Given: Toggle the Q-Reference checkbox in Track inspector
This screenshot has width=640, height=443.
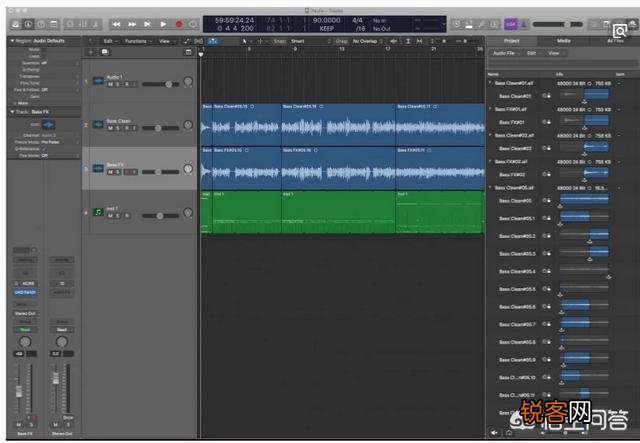Looking at the screenshot, I should 44,149.
